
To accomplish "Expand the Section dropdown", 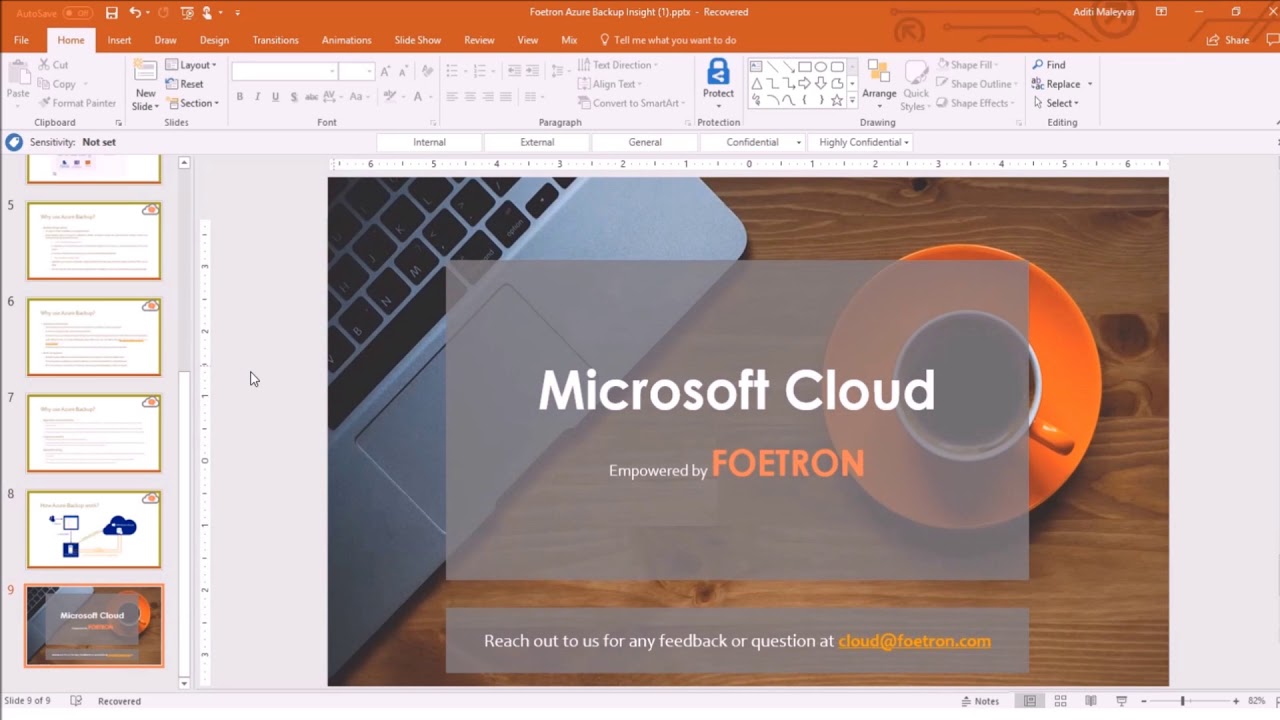I will 191,103.
